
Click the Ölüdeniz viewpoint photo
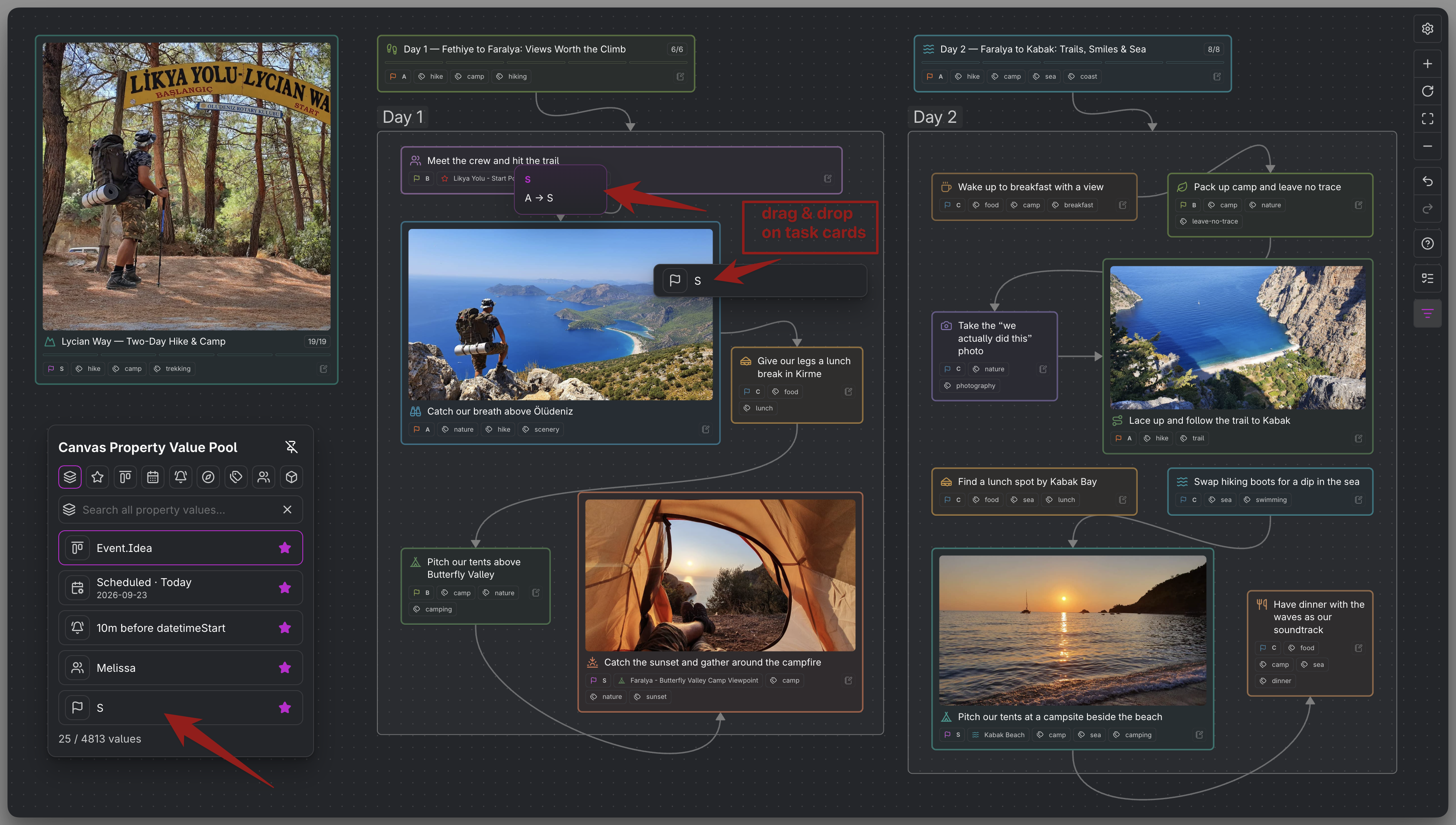pos(561,315)
